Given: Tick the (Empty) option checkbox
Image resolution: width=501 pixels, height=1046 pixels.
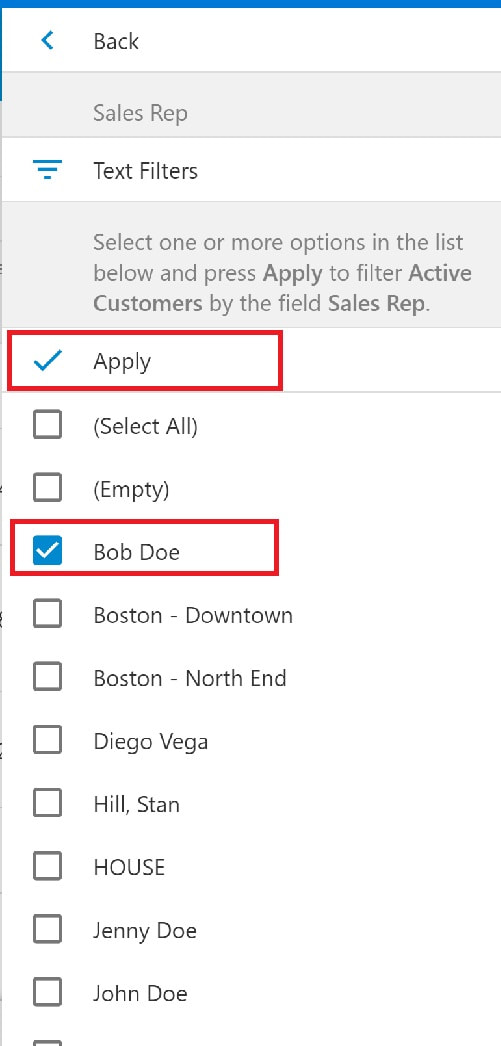Looking at the screenshot, I should coord(47,488).
